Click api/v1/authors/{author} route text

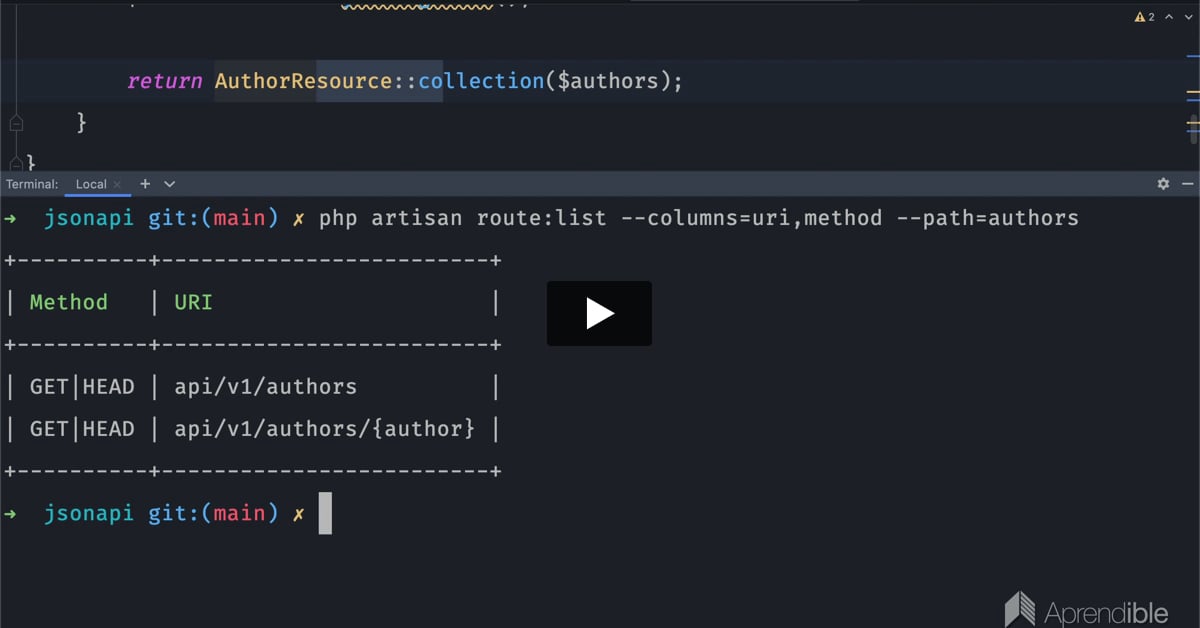pyautogui.click(x=324, y=429)
